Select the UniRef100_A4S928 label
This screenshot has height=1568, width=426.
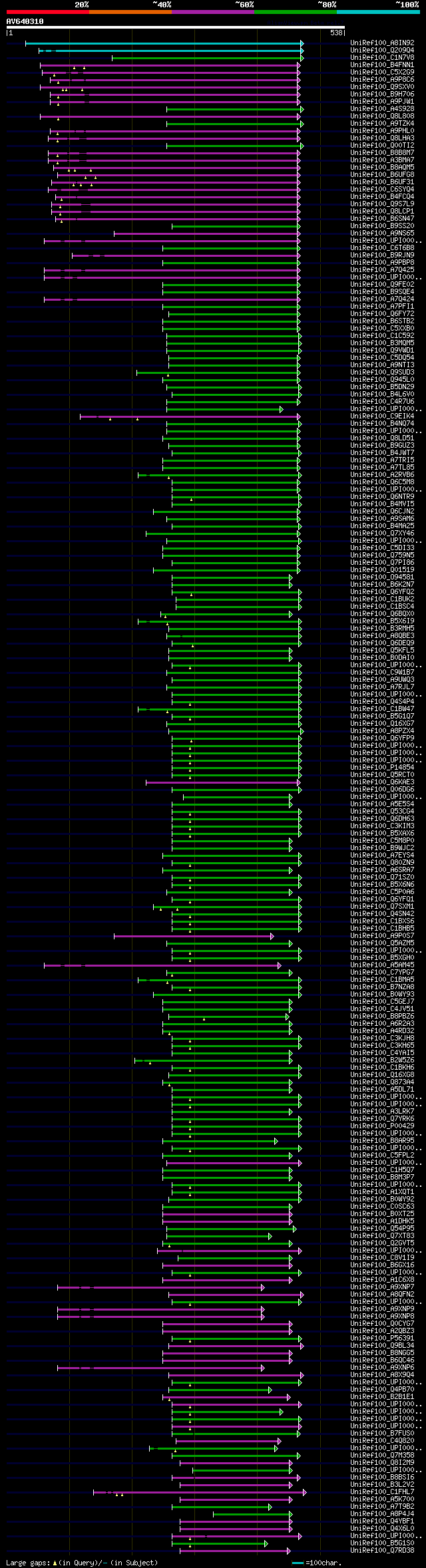pyautogui.click(x=382, y=109)
